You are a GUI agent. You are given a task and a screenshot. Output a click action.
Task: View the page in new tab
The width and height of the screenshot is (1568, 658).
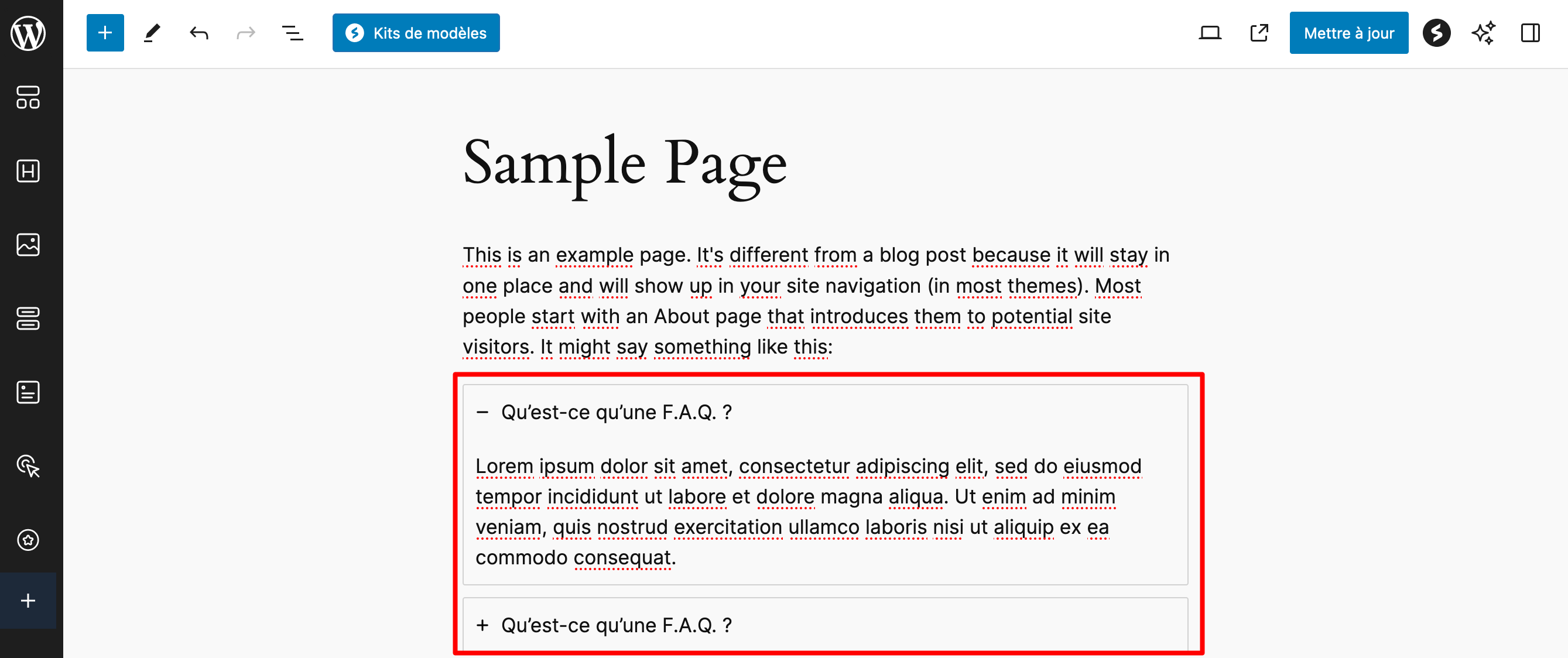coord(1259,33)
